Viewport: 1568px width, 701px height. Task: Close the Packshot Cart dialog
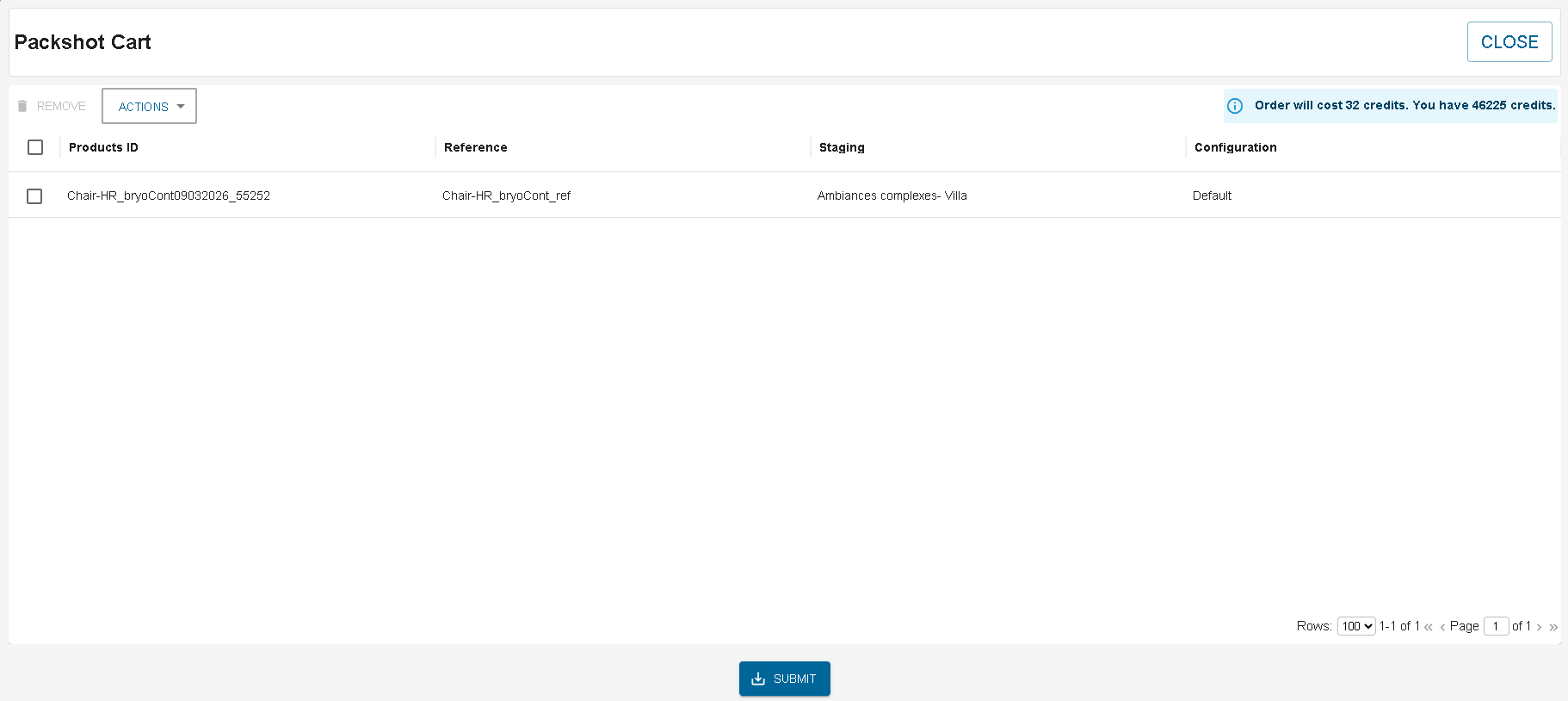tap(1509, 42)
